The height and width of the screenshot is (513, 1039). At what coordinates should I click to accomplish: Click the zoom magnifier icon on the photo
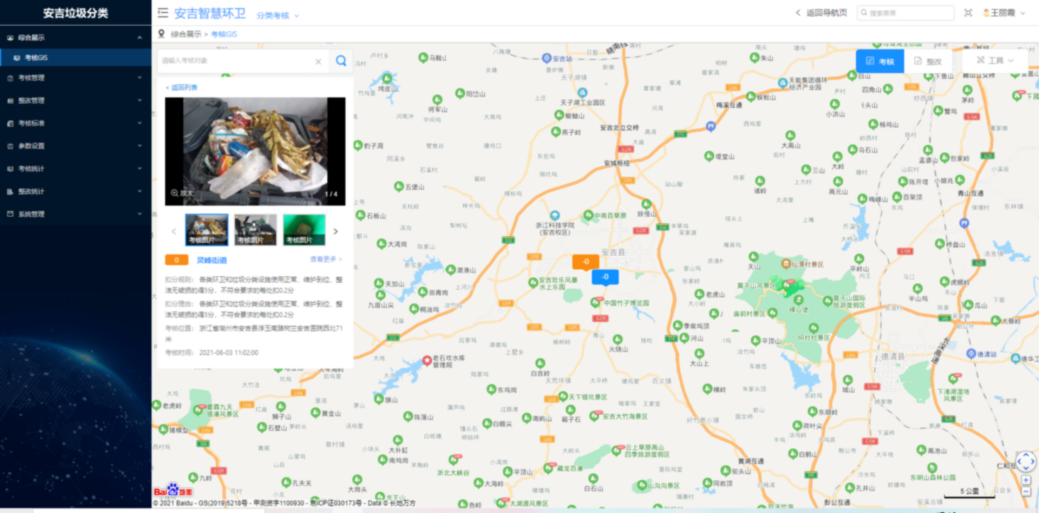(x=175, y=193)
